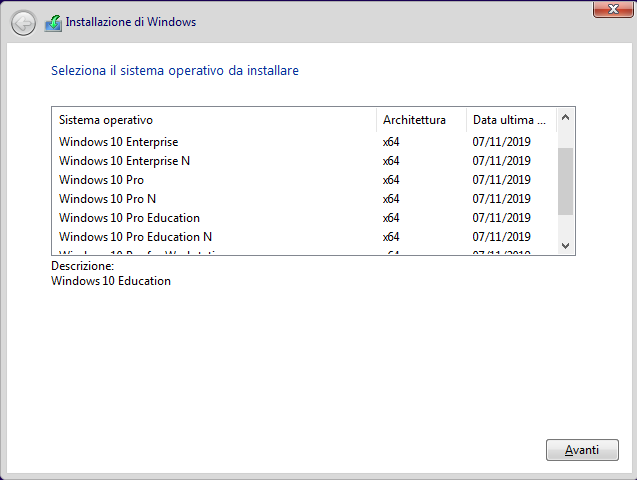This screenshot has height=480, width=637.
Task: Click x64 in Windows 10 Pro Education N row
Action: [x=391, y=237]
